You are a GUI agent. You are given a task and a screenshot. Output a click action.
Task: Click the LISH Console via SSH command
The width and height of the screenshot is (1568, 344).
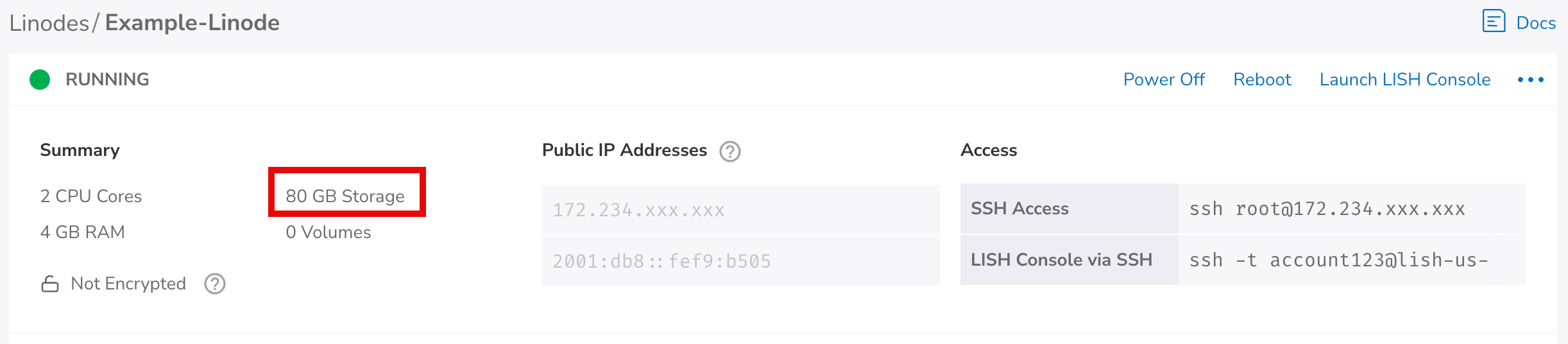click(x=1338, y=260)
